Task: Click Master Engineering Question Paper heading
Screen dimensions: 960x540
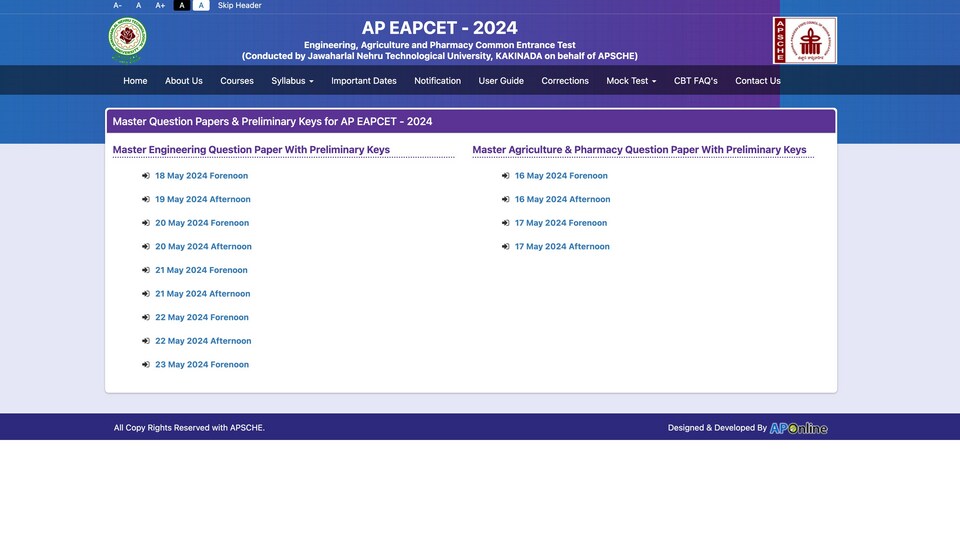Action: [251, 150]
